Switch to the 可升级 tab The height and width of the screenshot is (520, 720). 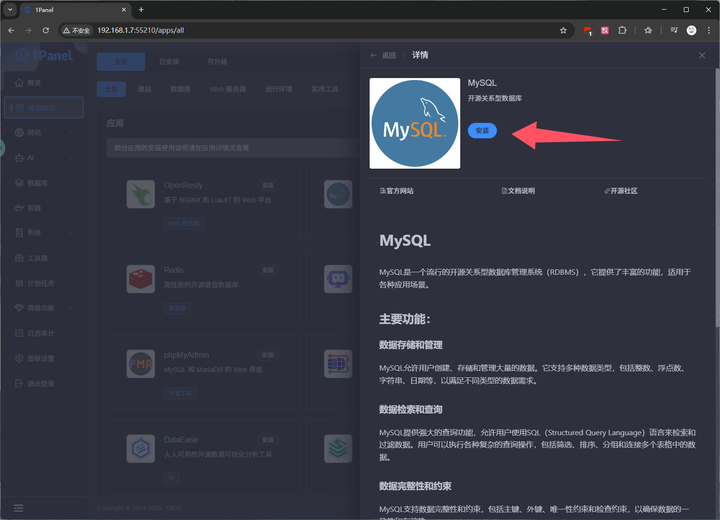(217, 62)
